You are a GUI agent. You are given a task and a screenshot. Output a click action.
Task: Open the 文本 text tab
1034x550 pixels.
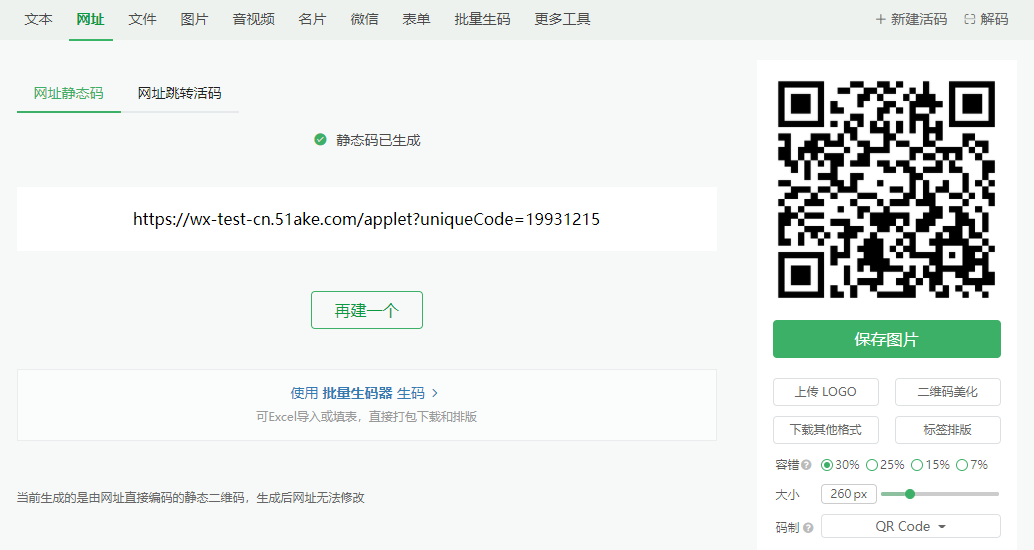pyautogui.click(x=38, y=19)
